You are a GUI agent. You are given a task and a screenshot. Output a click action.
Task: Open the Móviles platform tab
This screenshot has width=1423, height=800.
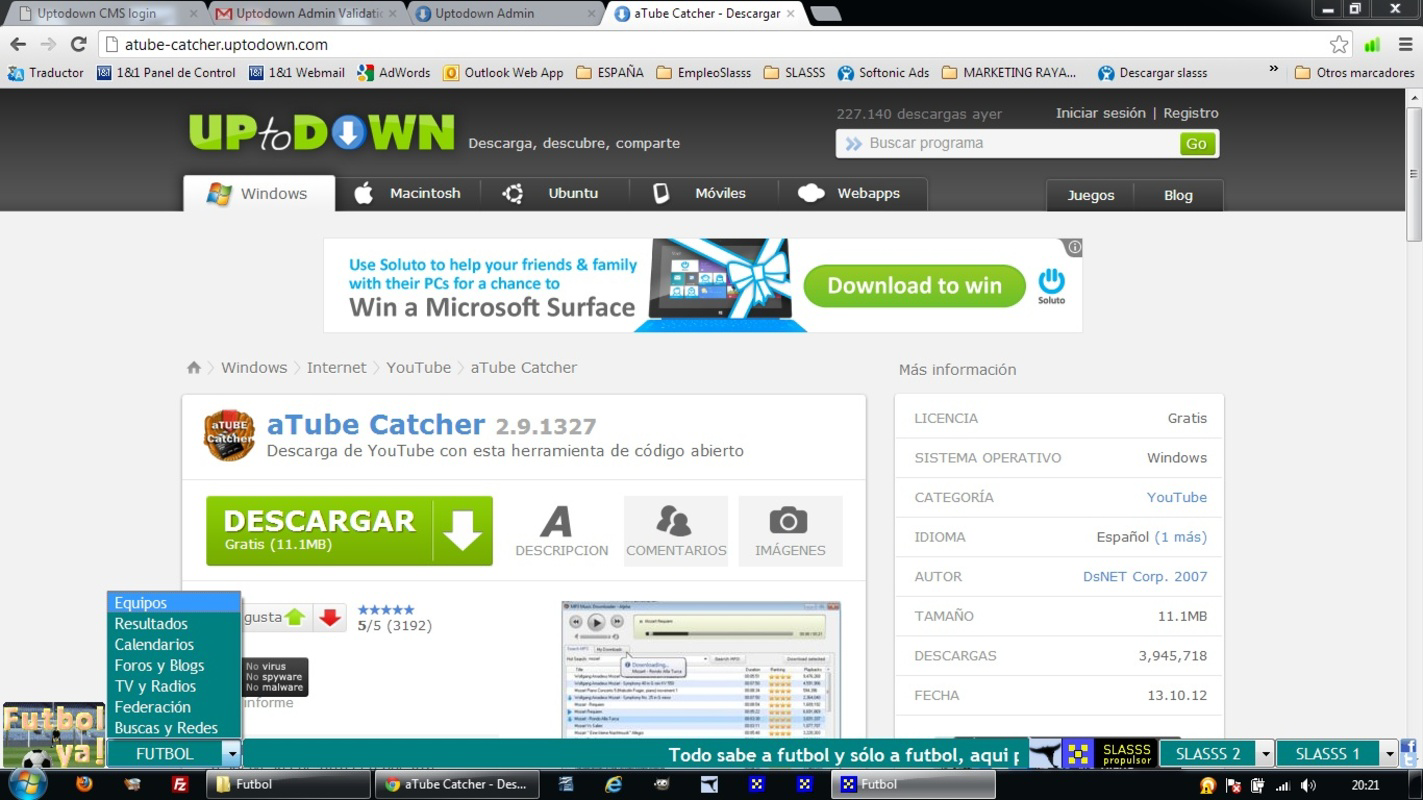pyautogui.click(x=702, y=193)
